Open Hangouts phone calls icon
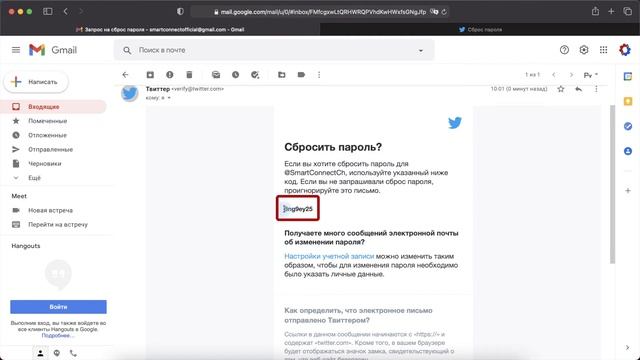 (73, 353)
